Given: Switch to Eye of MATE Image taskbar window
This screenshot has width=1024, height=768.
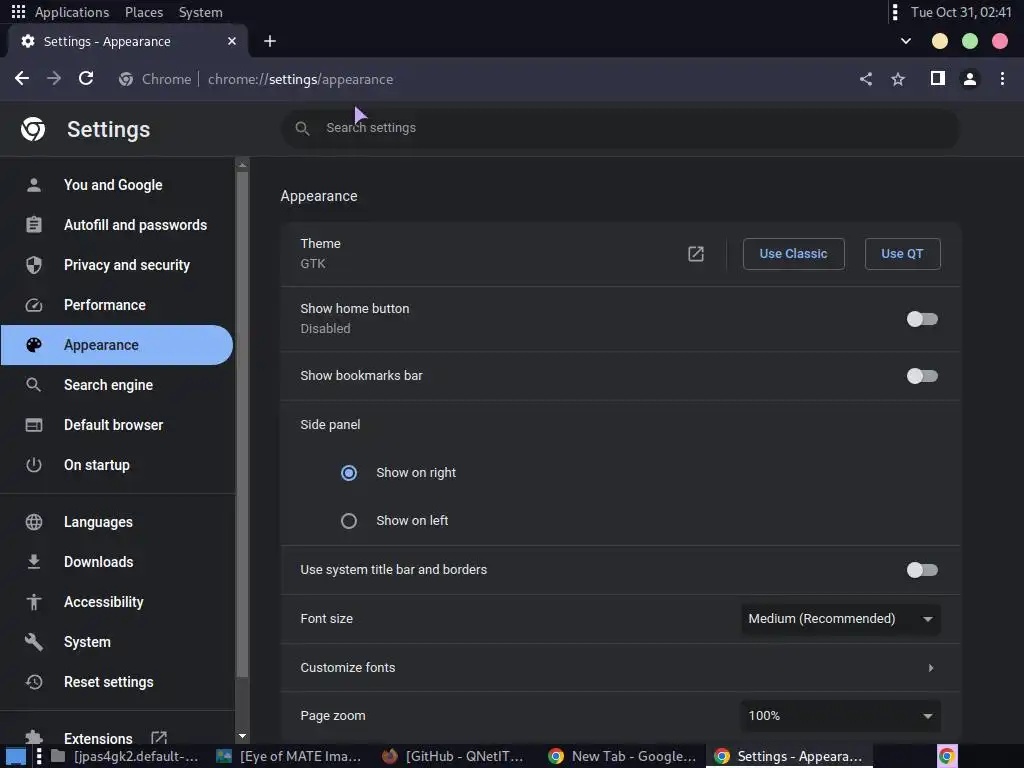Looking at the screenshot, I should click(289, 756).
